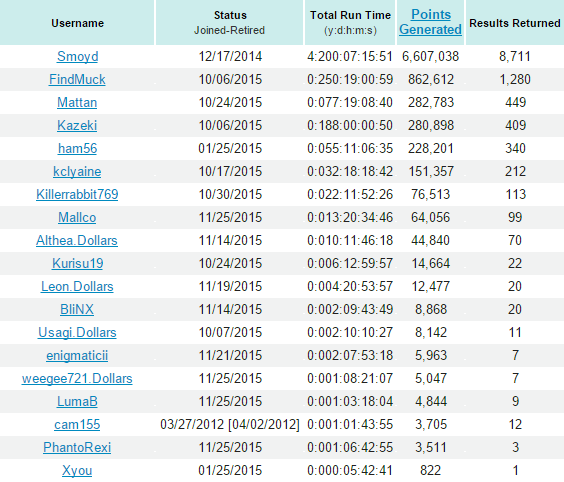Click the Mattan username link
The width and height of the screenshot is (564, 482).
tap(77, 103)
